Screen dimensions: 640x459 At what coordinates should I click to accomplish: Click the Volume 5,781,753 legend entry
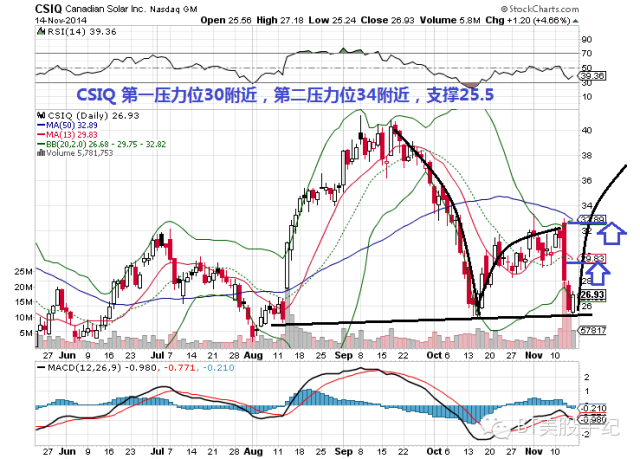tap(80, 153)
